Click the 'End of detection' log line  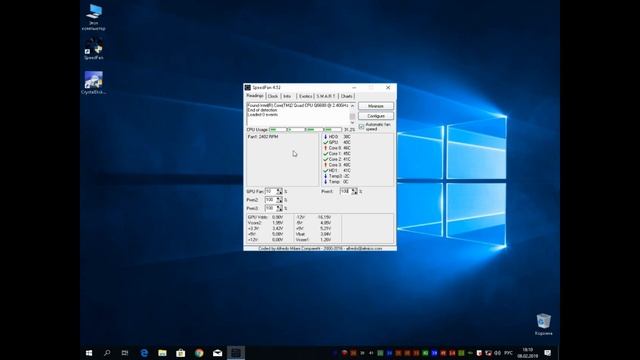[262, 110]
